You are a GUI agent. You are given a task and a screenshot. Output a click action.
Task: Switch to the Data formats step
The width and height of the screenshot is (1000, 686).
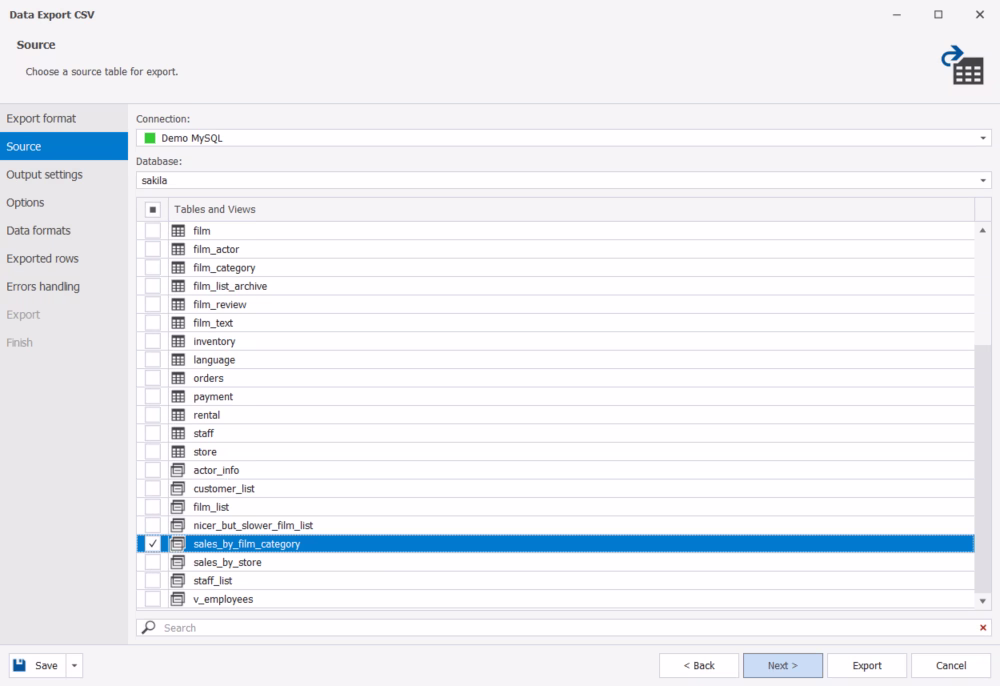(64, 231)
